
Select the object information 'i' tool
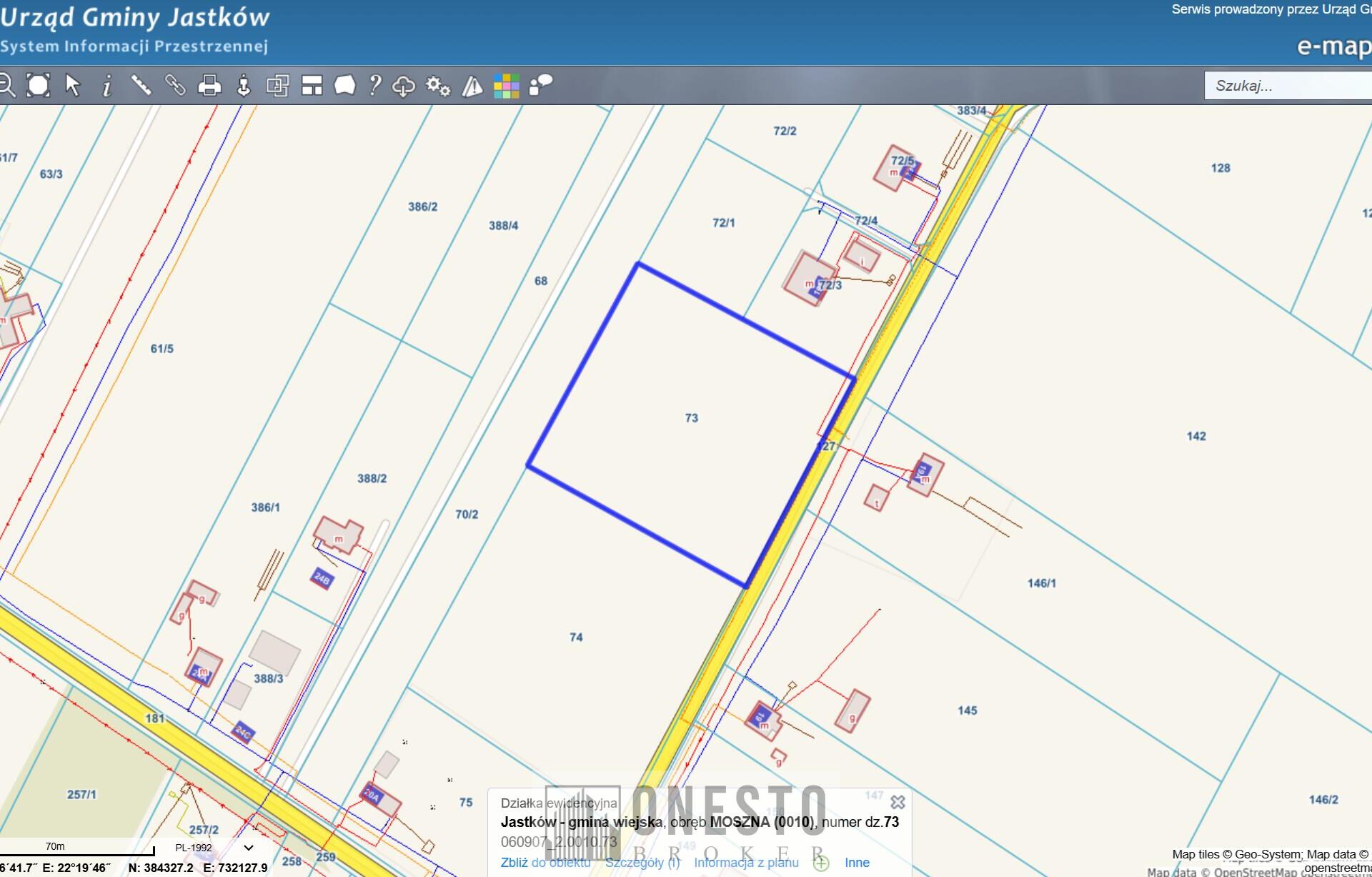[106, 86]
